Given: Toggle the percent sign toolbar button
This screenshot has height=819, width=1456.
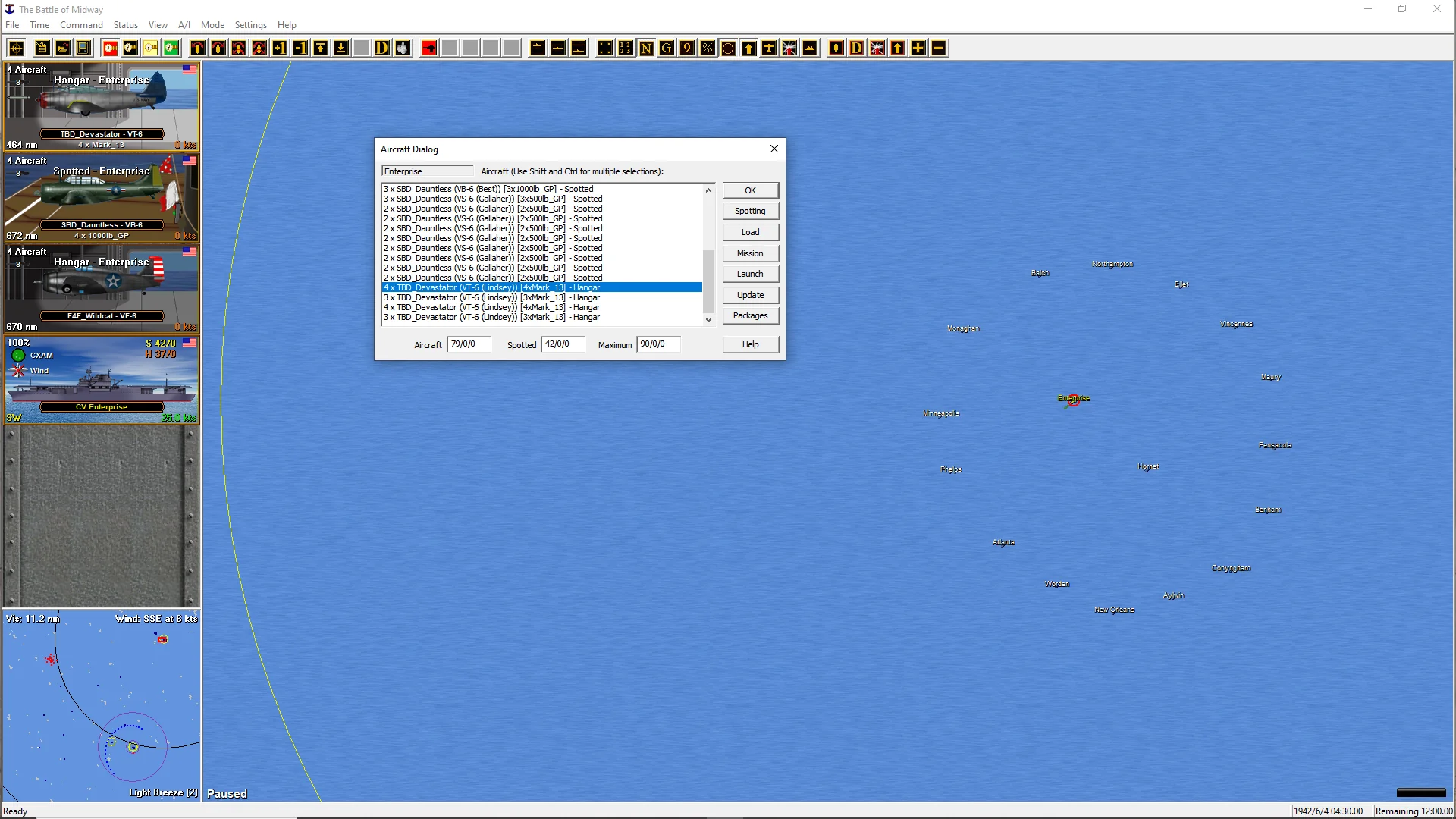Looking at the screenshot, I should (x=708, y=49).
